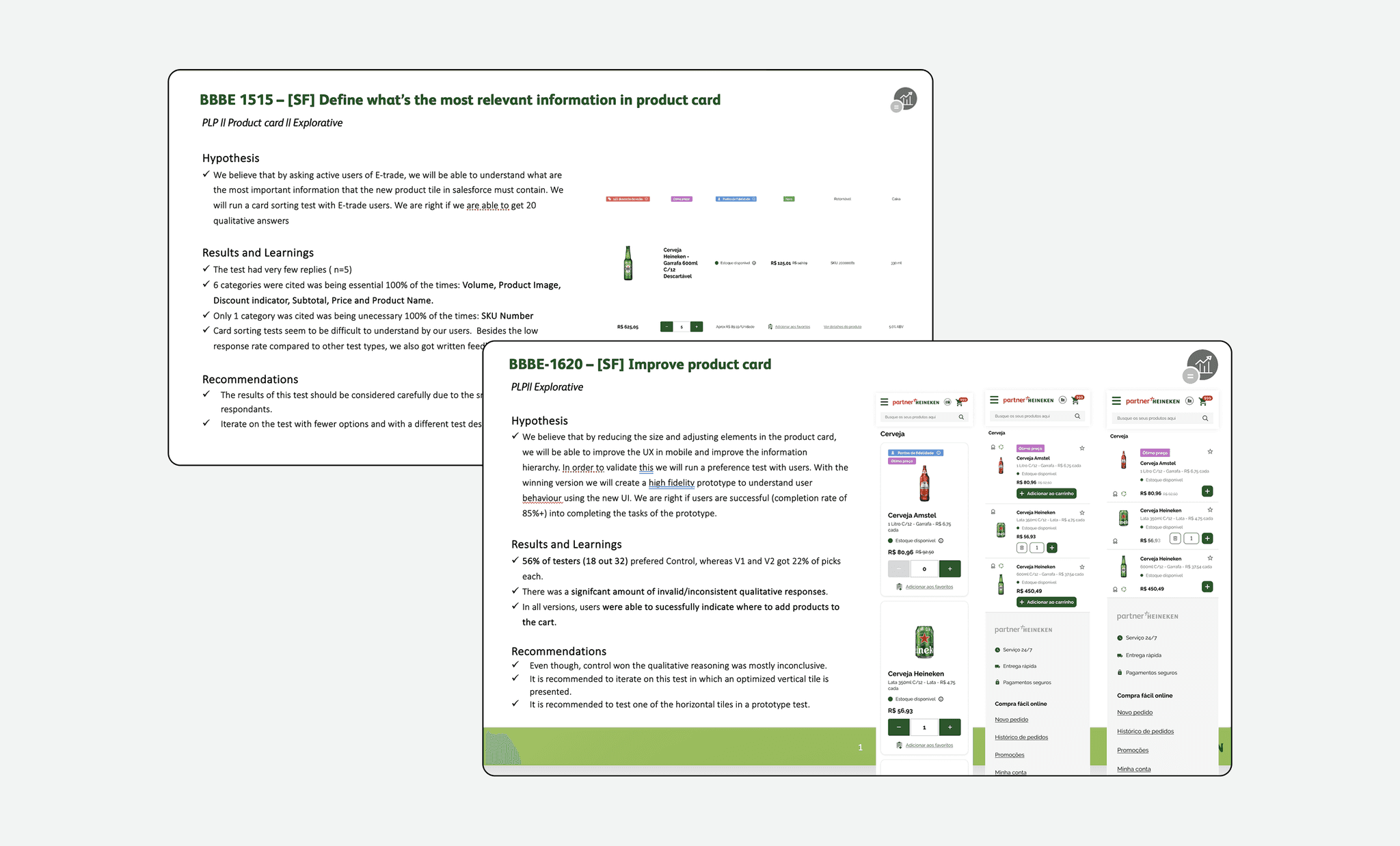Viewport: 1400px width, 846px height.
Task: Increase quantity on the BBBE 1515 slide stepper
Action: click(697, 327)
